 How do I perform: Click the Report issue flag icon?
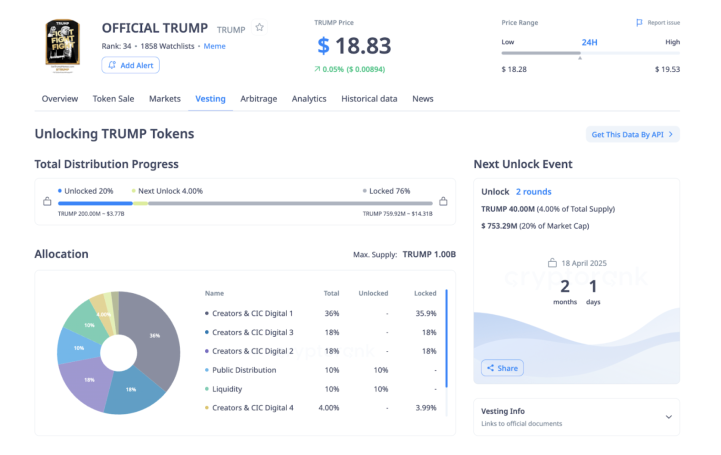tap(639, 23)
